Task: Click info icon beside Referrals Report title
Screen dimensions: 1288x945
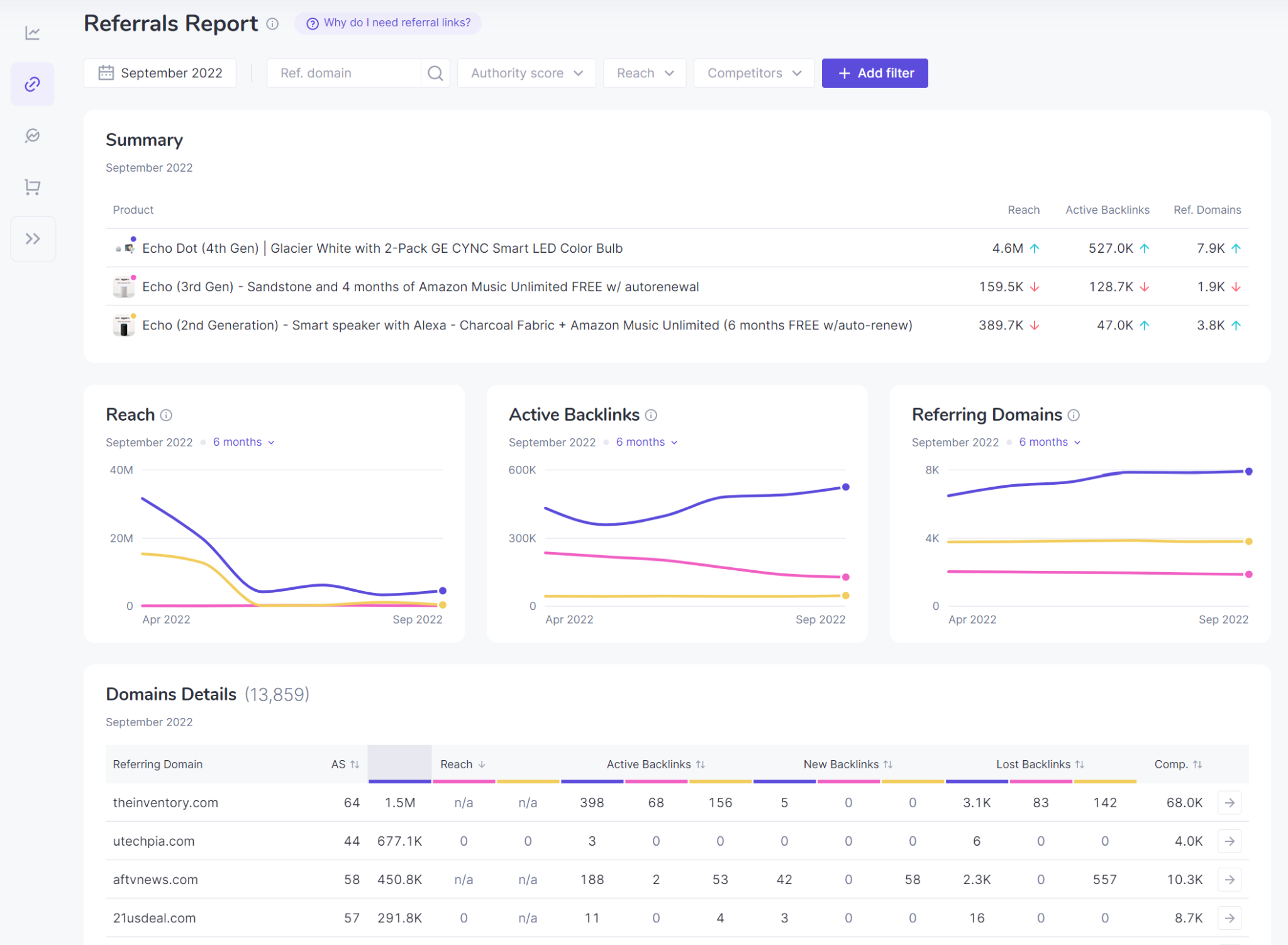Action: tap(272, 24)
